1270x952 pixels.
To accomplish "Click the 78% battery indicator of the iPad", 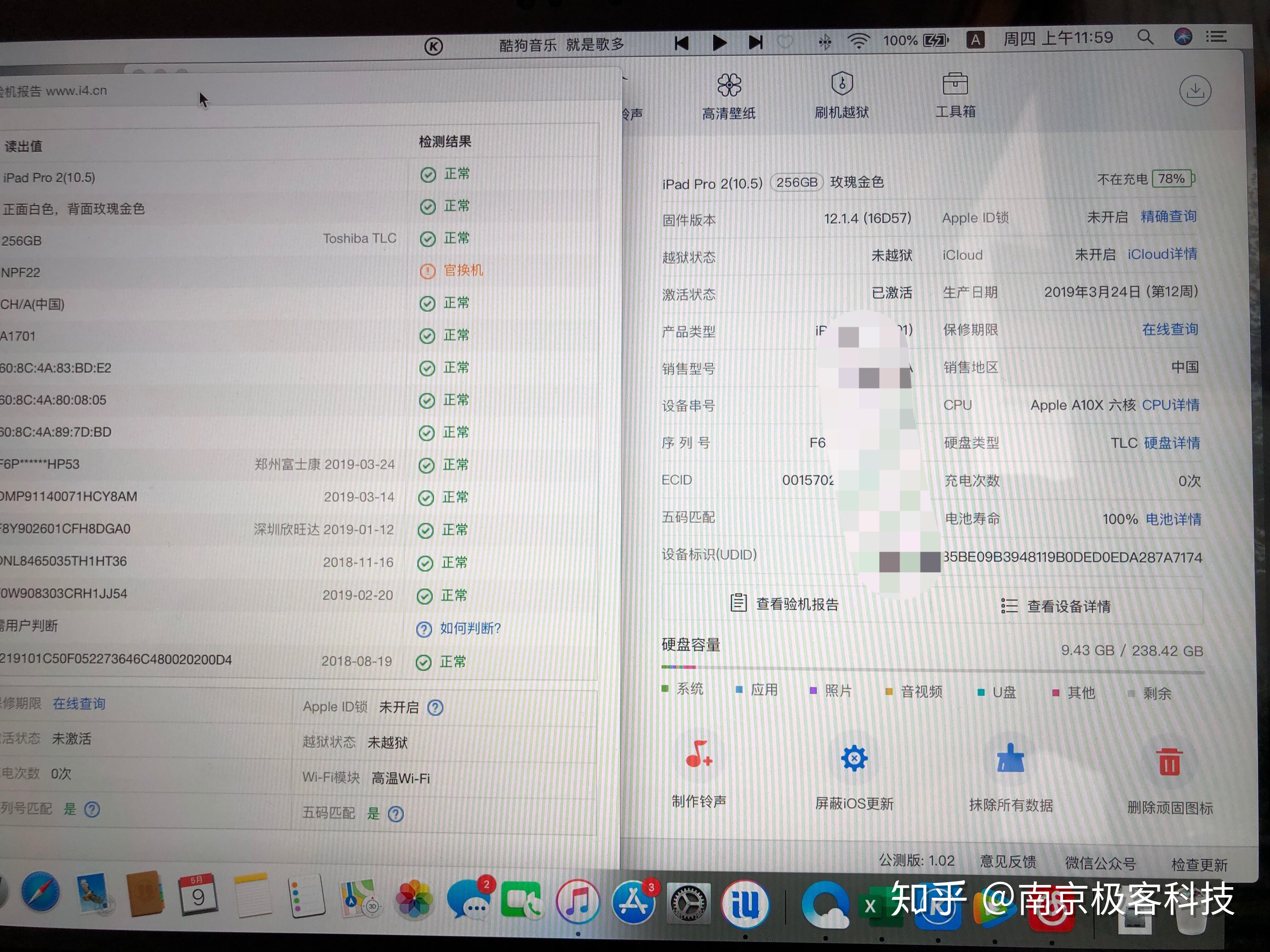I will pyautogui.click(x=1174, y=178).
